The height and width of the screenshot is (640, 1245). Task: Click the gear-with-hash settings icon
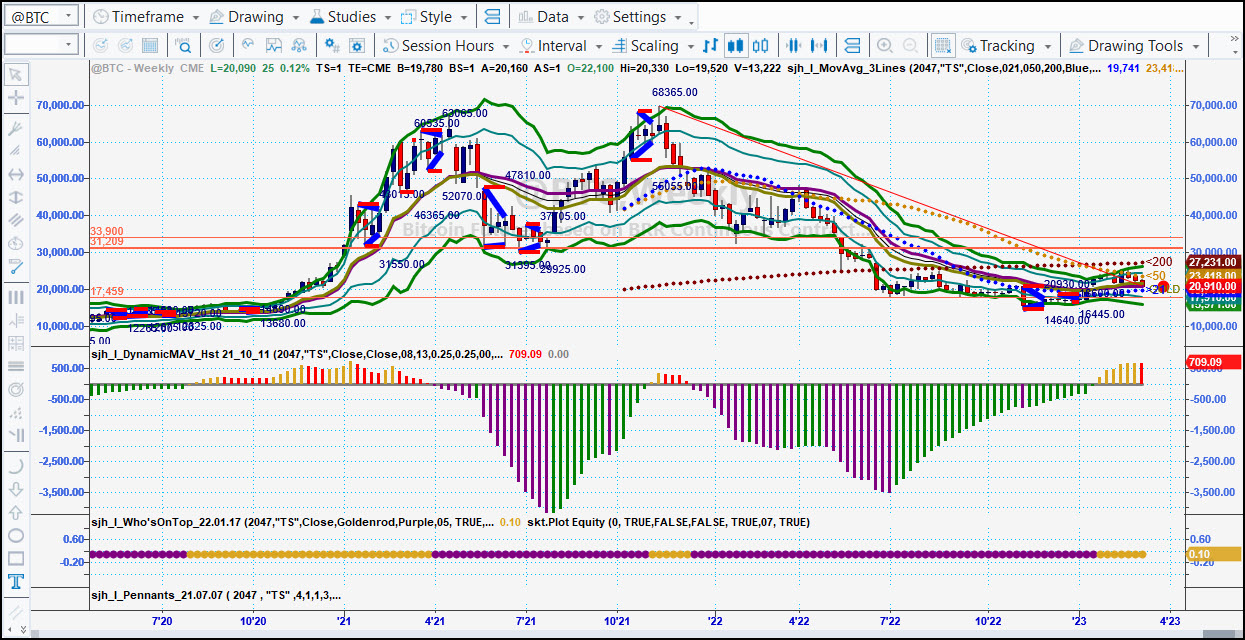pos(333,45)
